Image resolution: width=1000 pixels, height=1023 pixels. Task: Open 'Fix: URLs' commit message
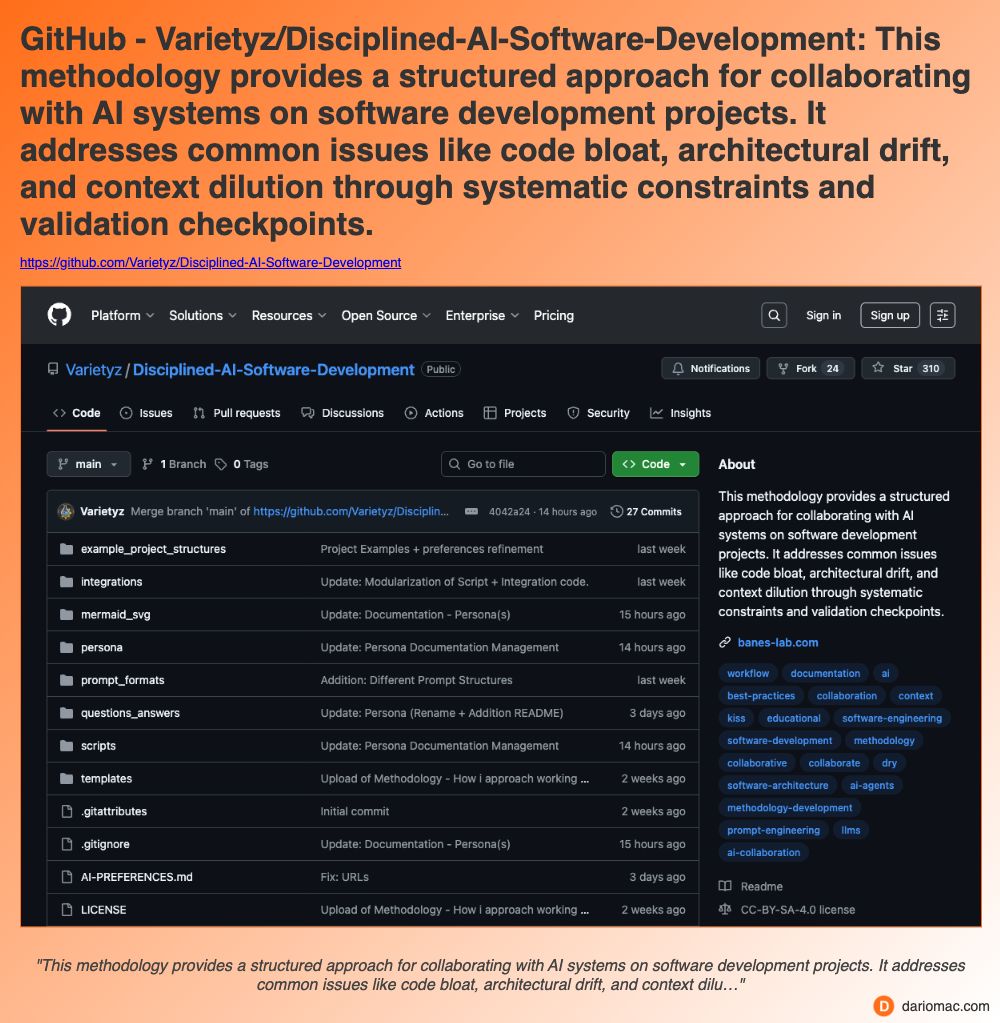click(344, 877)
